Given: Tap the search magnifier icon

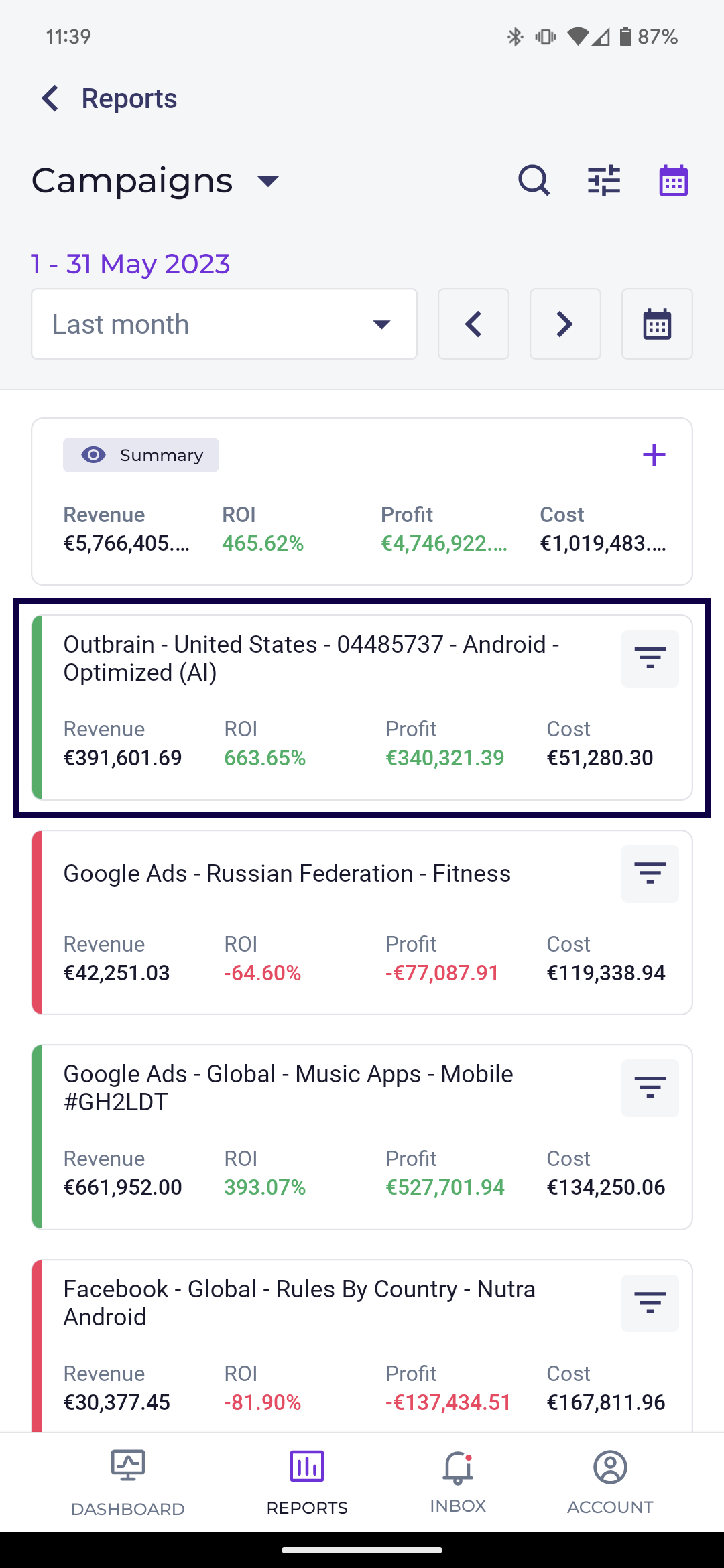Looking at the screenshot, I should pyautogui.click(x=534, y=180).
